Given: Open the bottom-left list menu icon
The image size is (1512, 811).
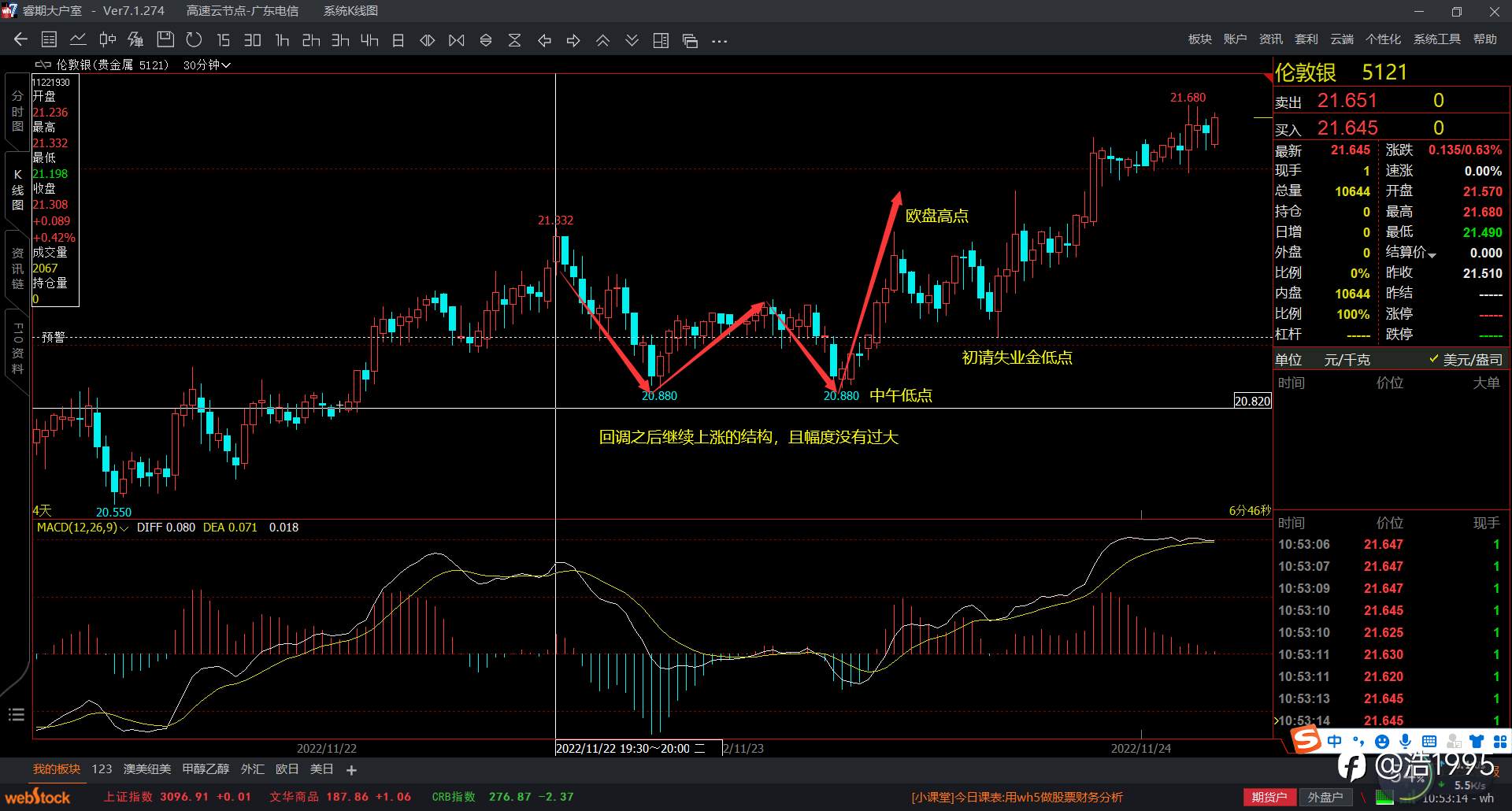Looking at the screenshot, I should pos(17,715).
